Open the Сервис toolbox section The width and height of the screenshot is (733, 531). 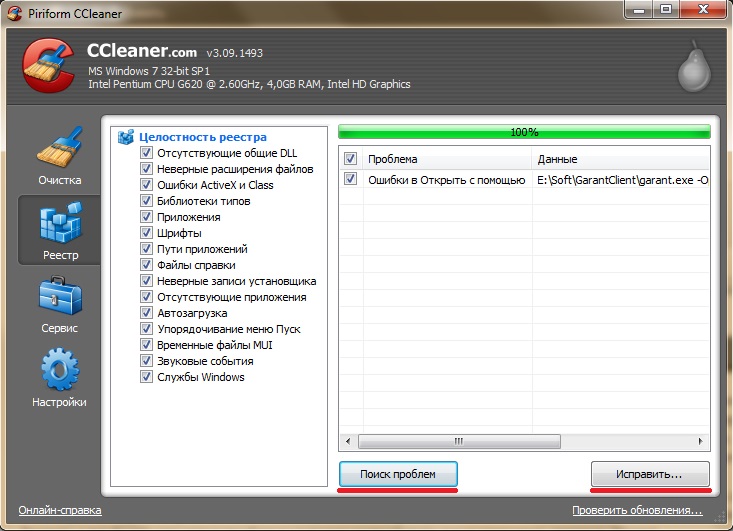59,304
